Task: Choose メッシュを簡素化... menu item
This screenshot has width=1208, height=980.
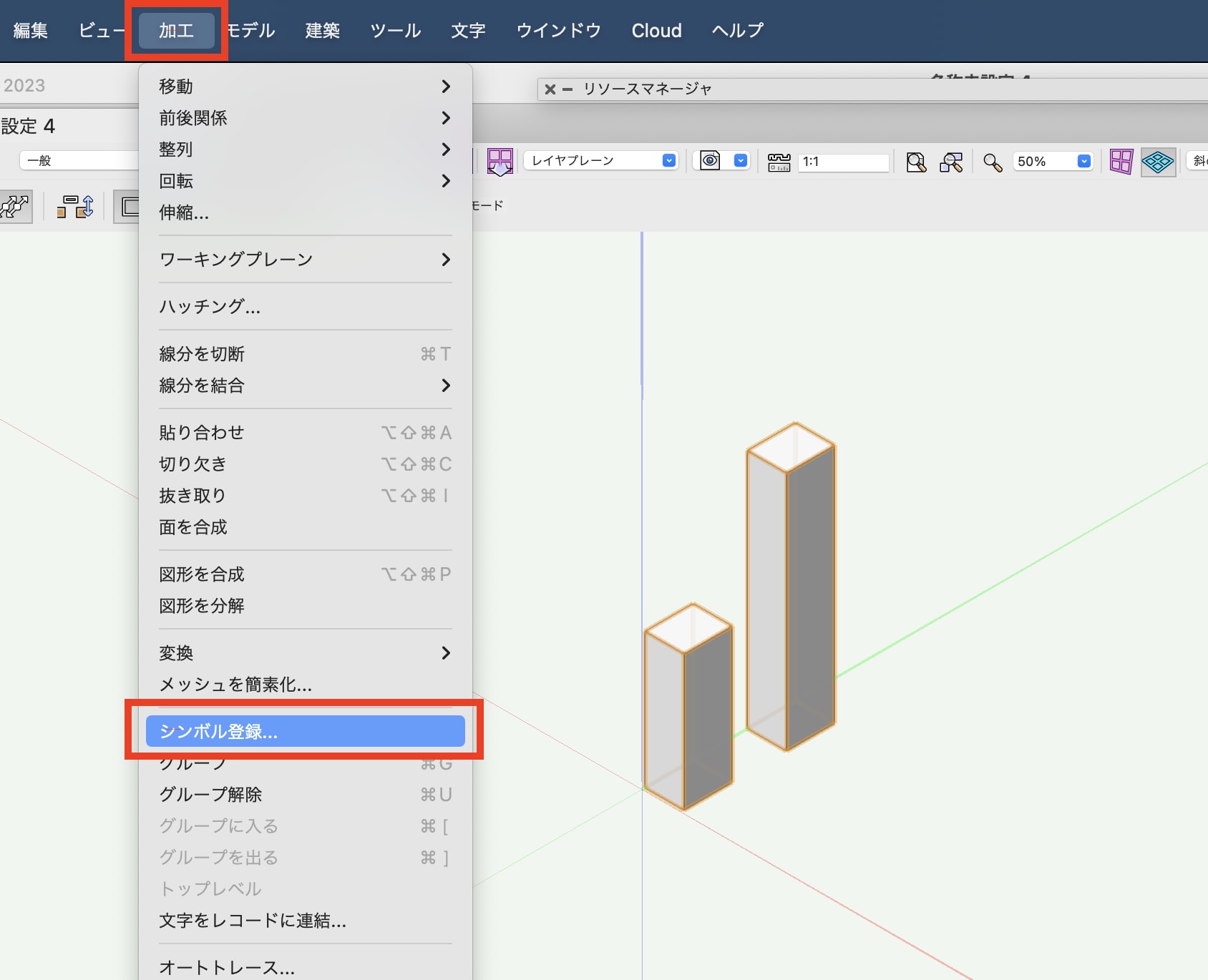Action: click(306, 685)
